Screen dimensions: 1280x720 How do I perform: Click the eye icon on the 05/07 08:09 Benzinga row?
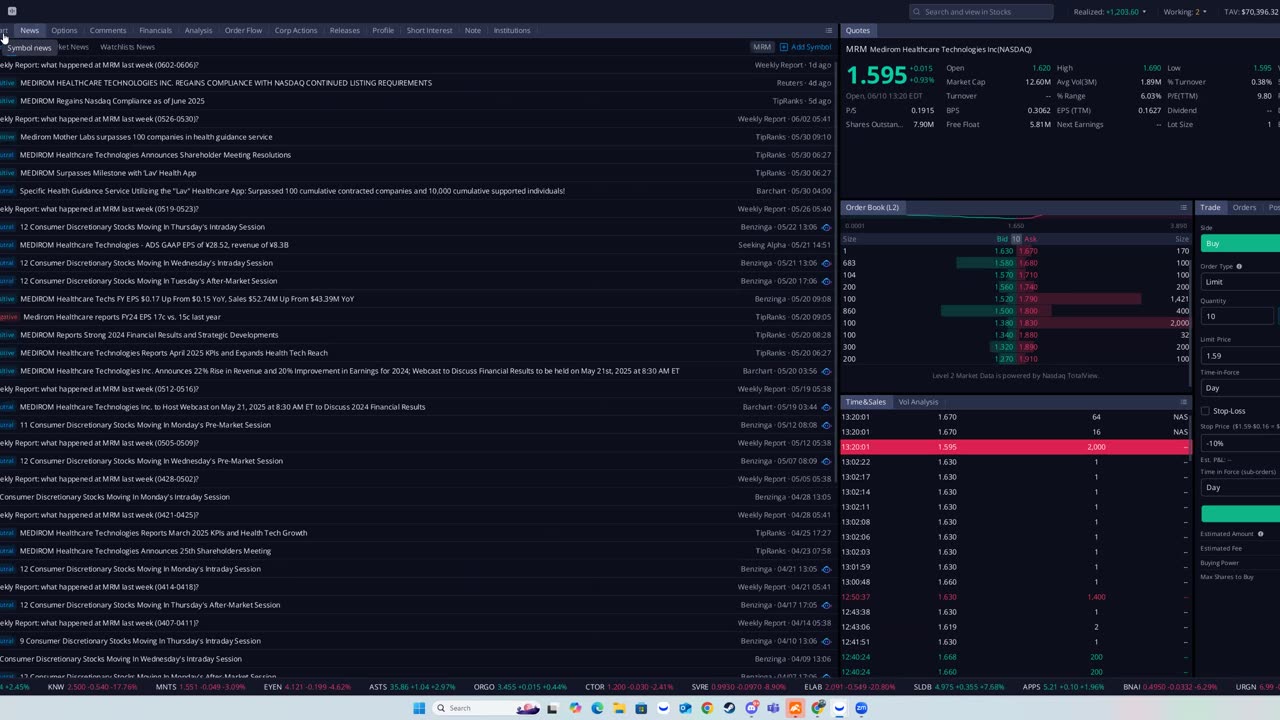[826, 461]
